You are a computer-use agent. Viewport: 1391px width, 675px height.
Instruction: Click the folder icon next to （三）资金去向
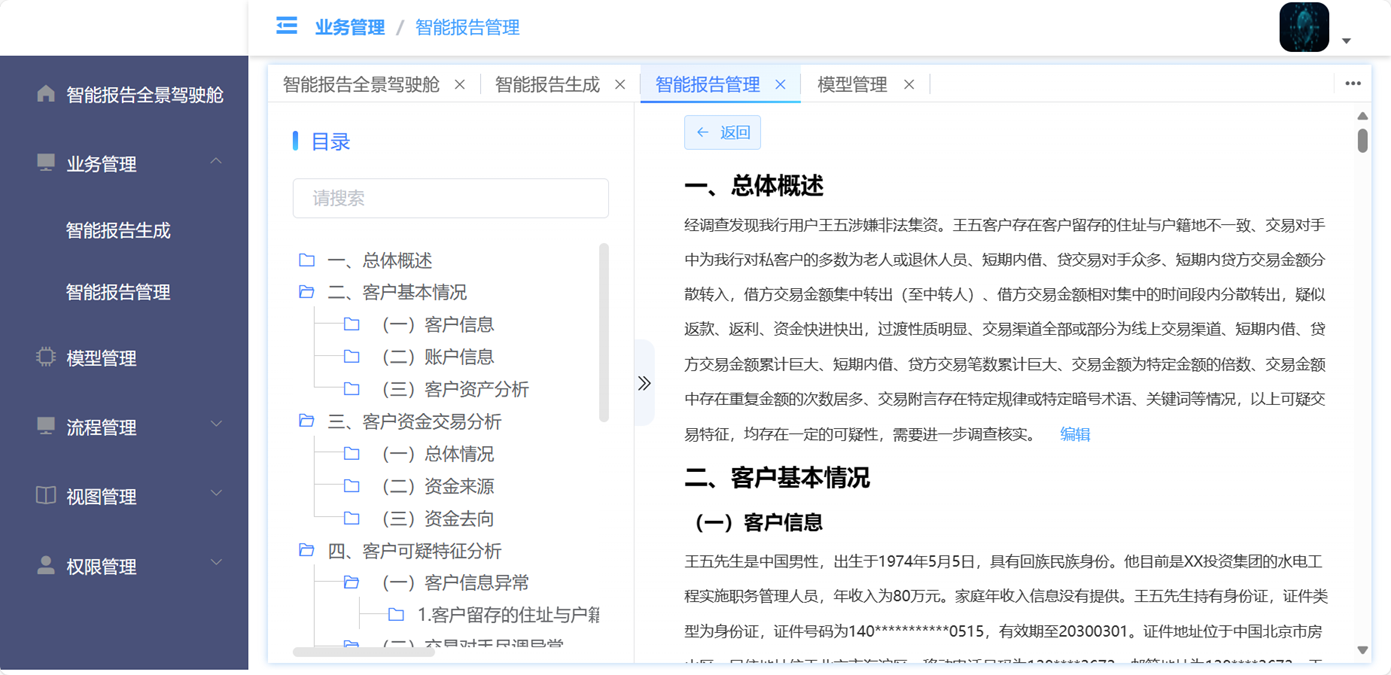352,518
